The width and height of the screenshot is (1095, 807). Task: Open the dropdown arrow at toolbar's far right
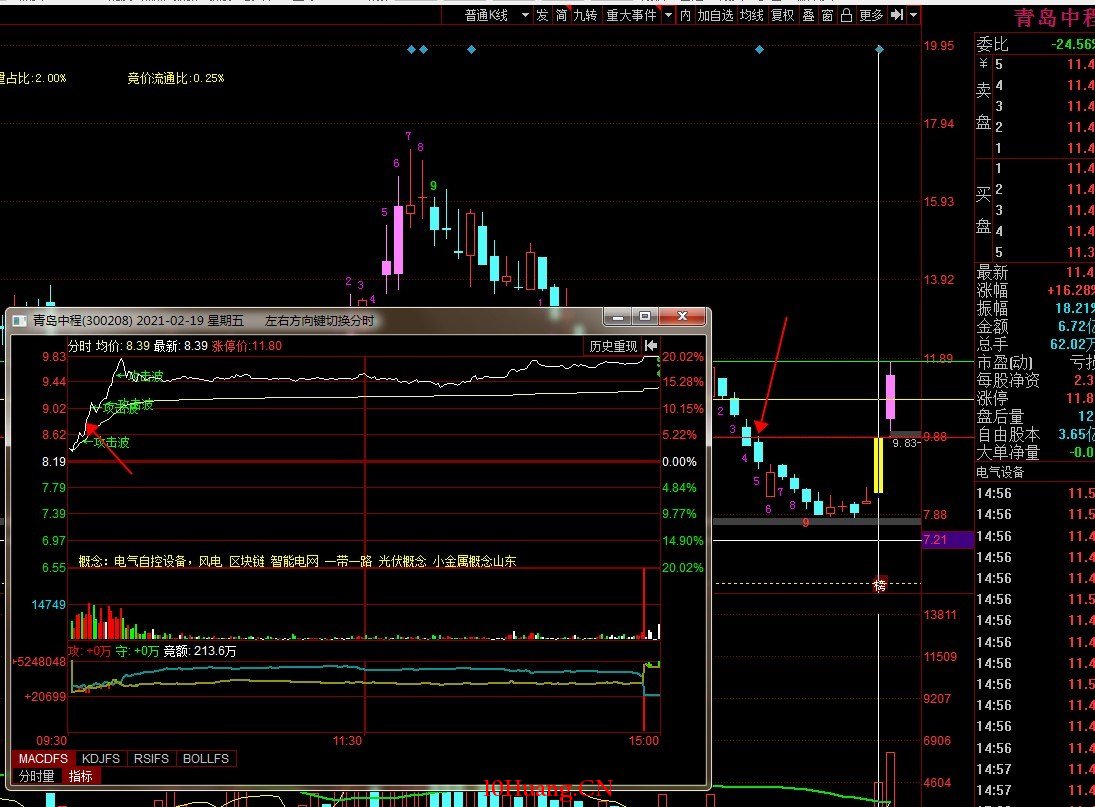point(913,15)
